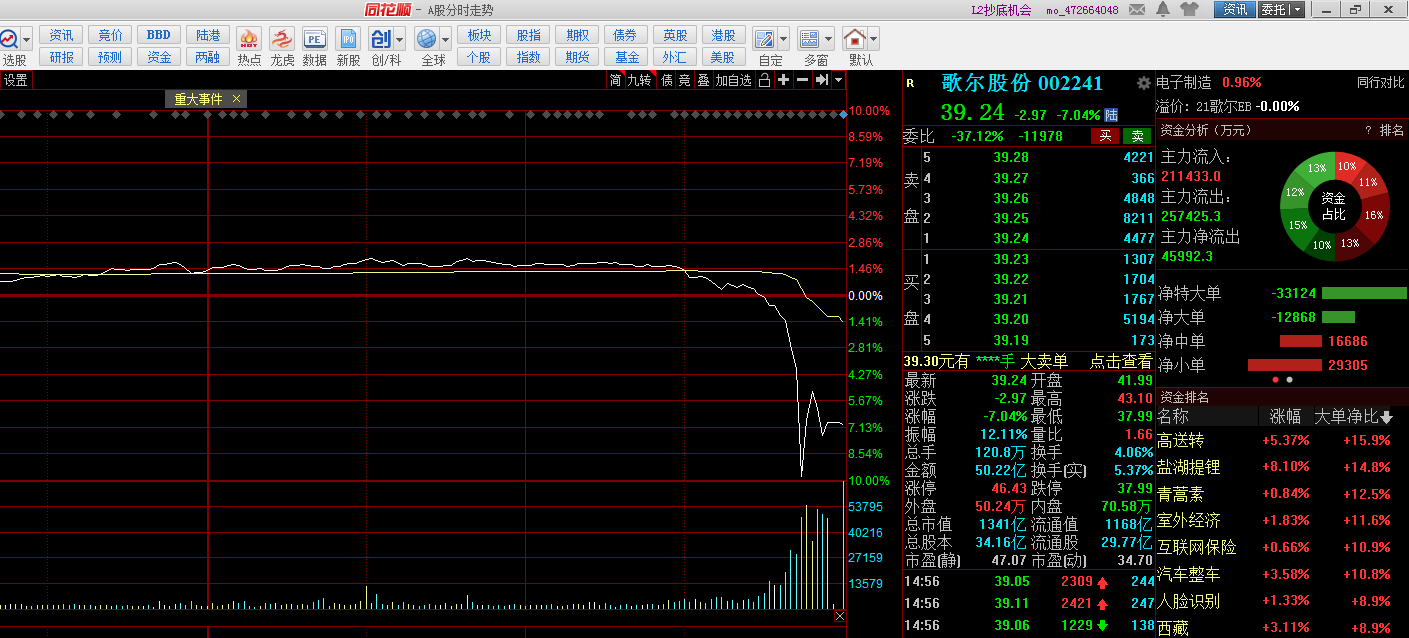Click the shirt skin theme icon
The image size is (1409, 638).
click(x=1190, y=10)
